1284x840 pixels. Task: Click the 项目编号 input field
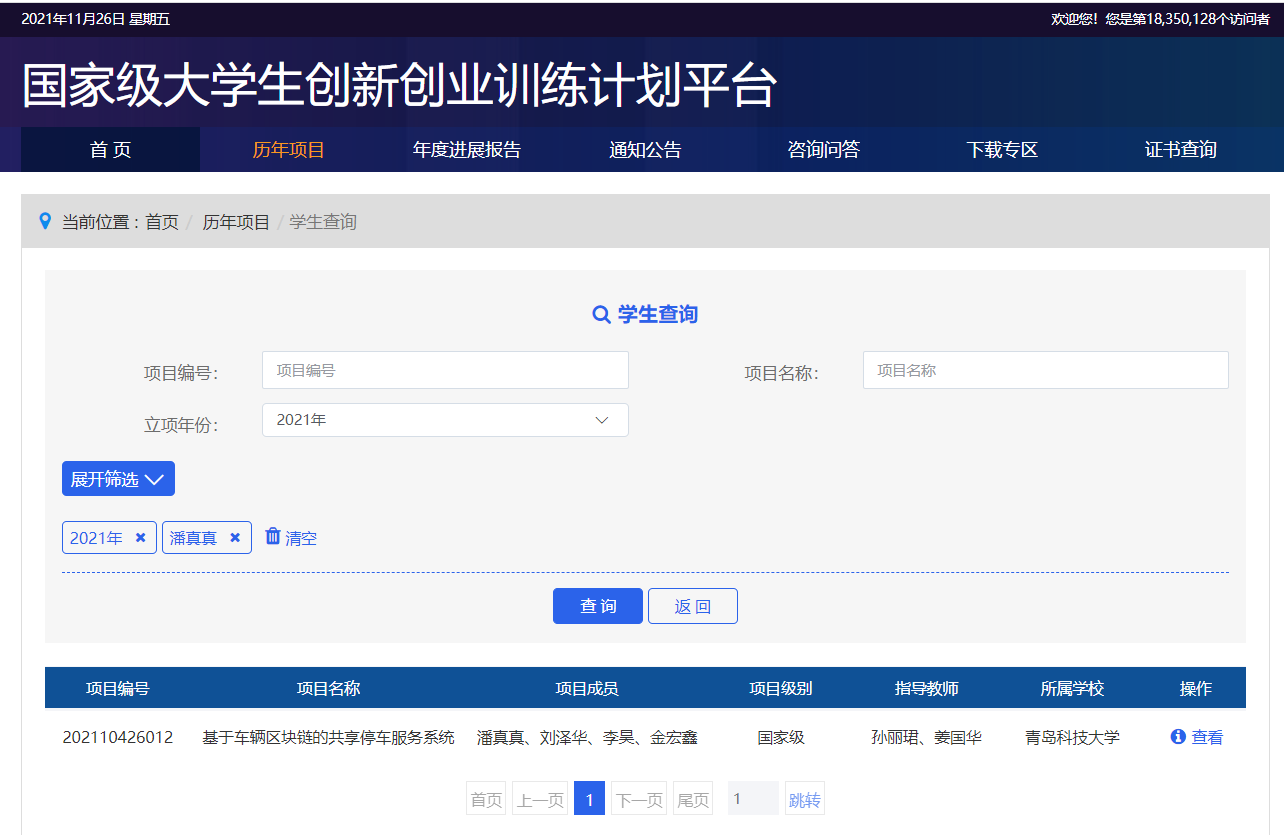[x=445, y=370]
